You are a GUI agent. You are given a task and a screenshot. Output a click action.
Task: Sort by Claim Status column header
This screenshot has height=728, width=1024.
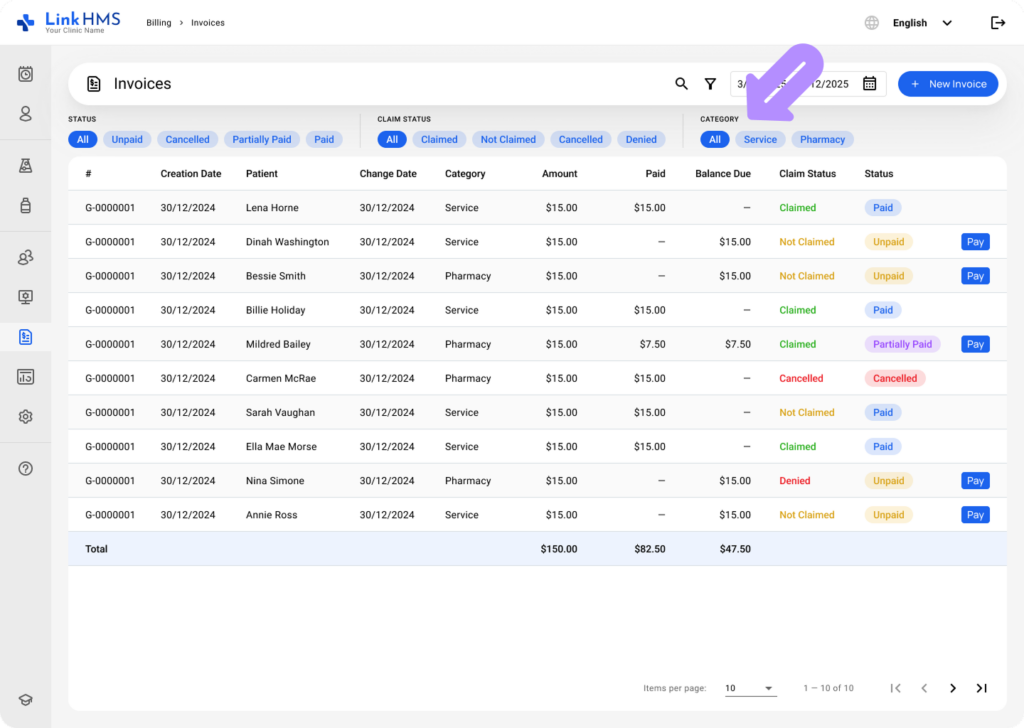click(807, 174)
